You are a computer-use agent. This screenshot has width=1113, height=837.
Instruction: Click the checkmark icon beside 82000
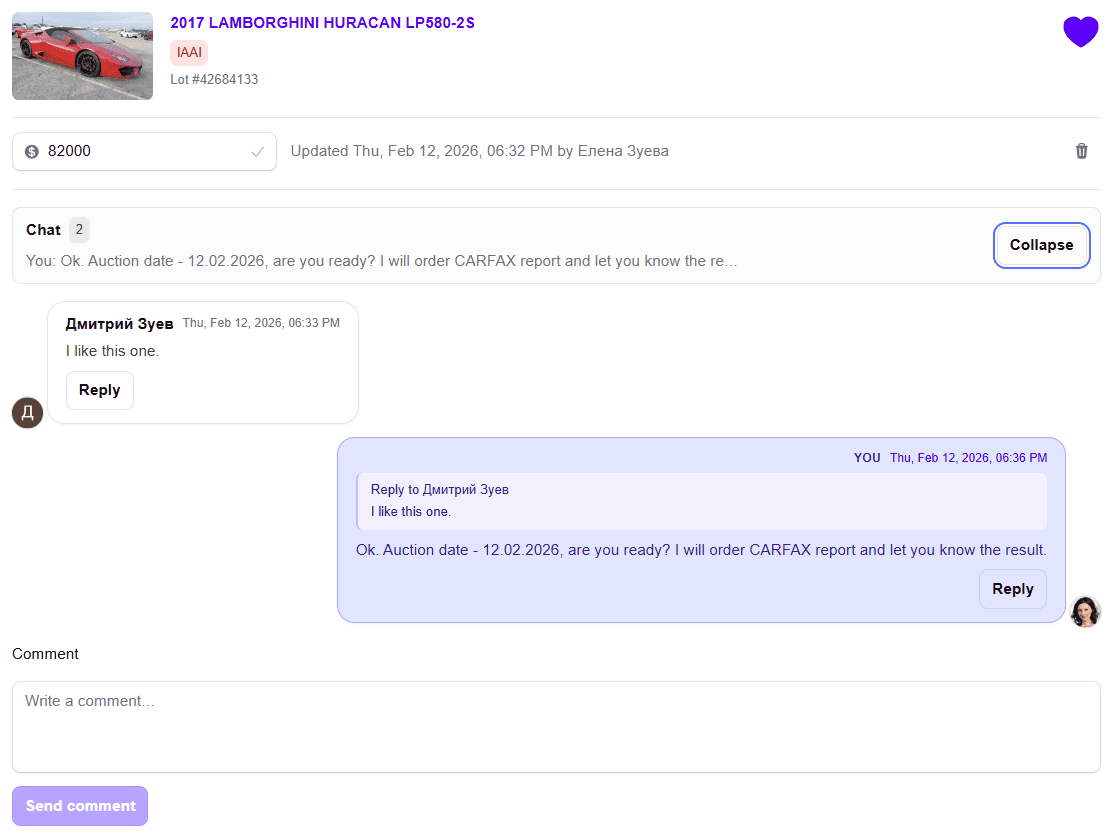coord(259,151)
